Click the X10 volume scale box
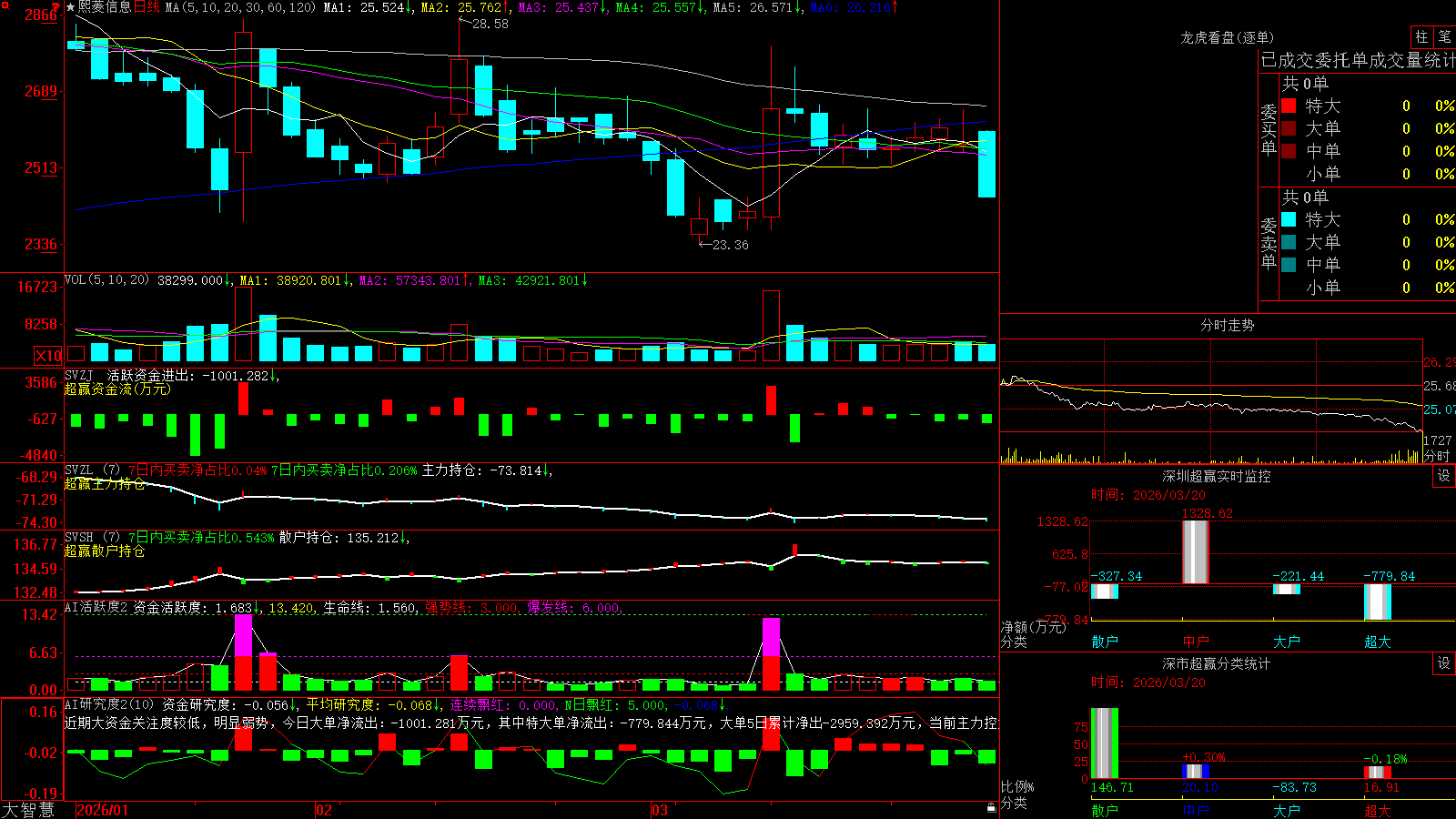The height and width of the screenshot is (819, 1456). (x=48, y=356)
